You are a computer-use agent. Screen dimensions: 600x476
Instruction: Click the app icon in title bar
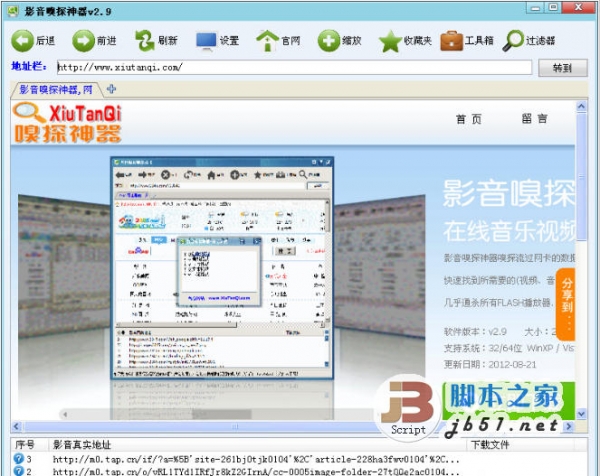(14, 11)
